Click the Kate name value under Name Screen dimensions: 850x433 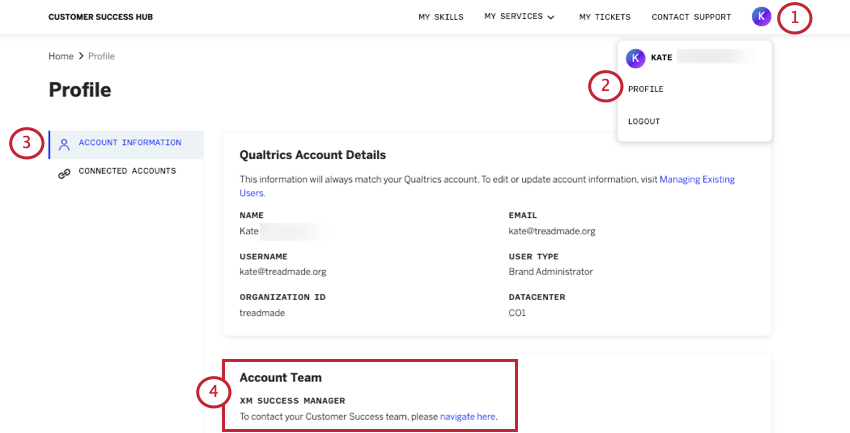coord(249,231)
